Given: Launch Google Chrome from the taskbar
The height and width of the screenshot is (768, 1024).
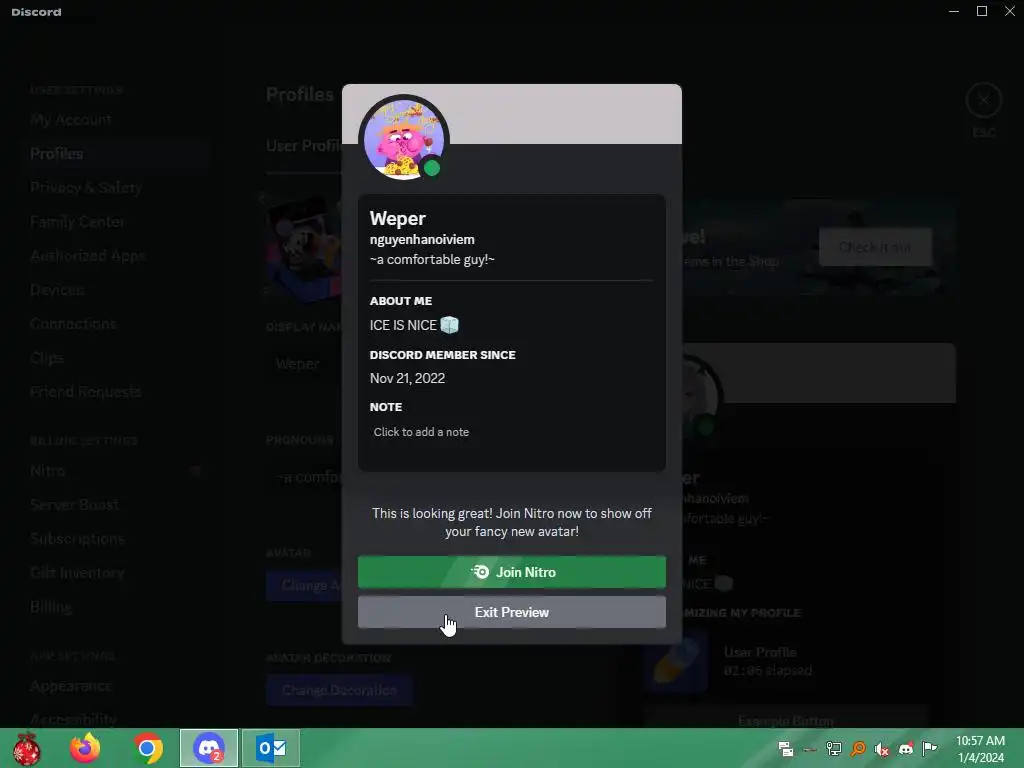Looking at the screenshot, I should click(x=148, y=748).
